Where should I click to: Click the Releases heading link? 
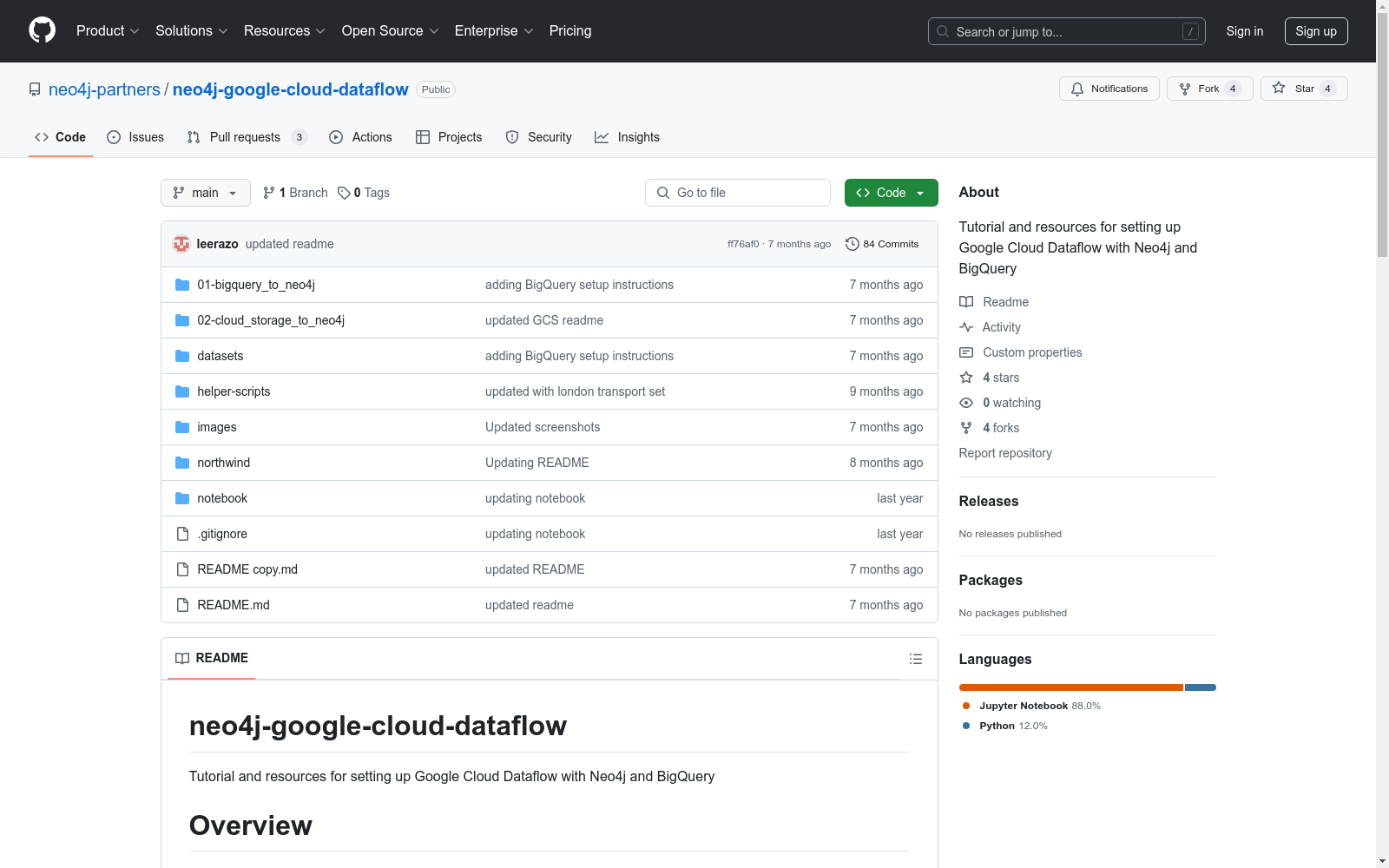coord(989,501)
